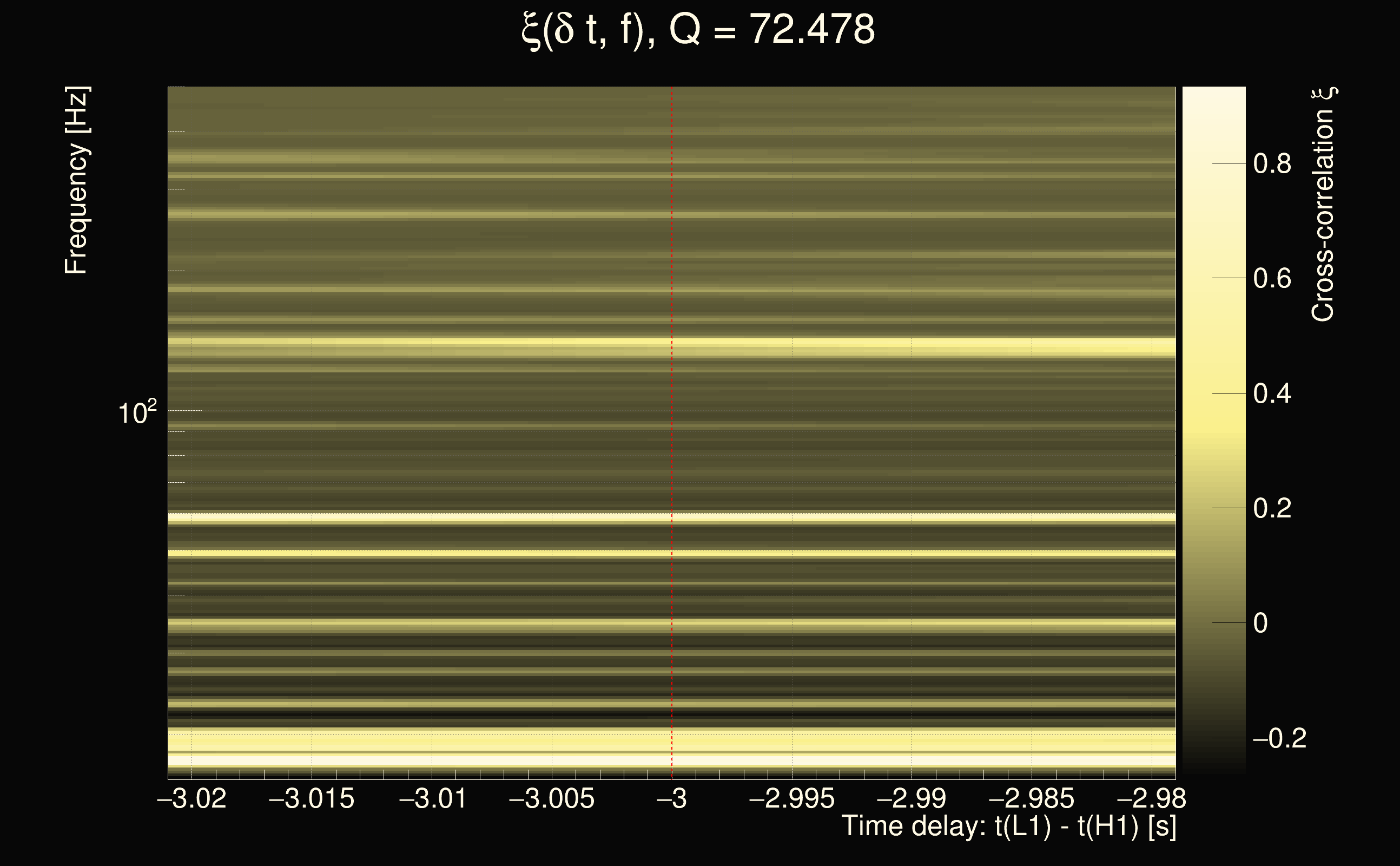The image size is (1400, 866).
Task: Click the -3.02 x-axis tick label
Action: pos(191,799)
